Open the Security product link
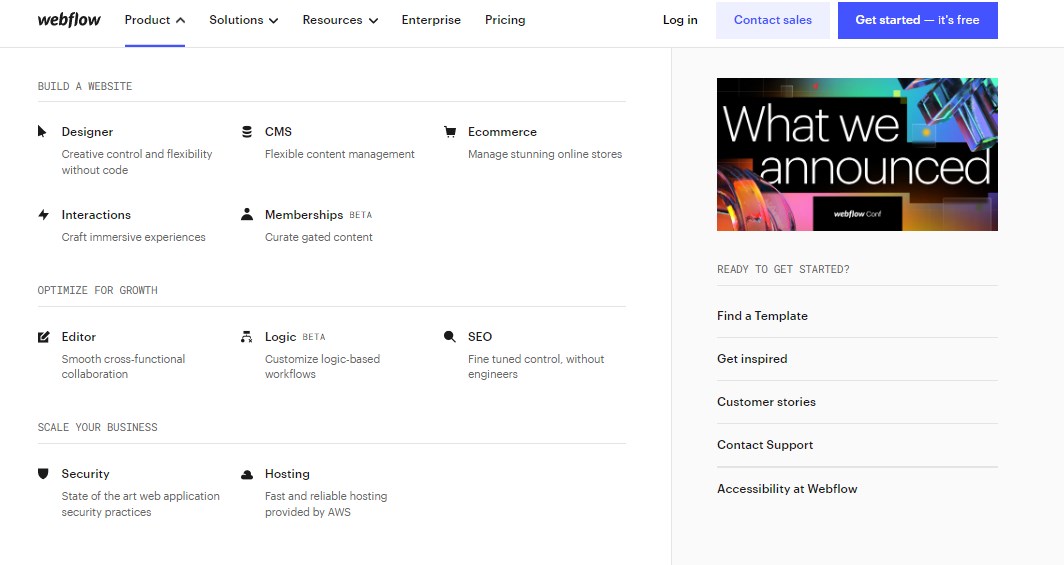This screenshot has height=565, width=1064. 86,473
